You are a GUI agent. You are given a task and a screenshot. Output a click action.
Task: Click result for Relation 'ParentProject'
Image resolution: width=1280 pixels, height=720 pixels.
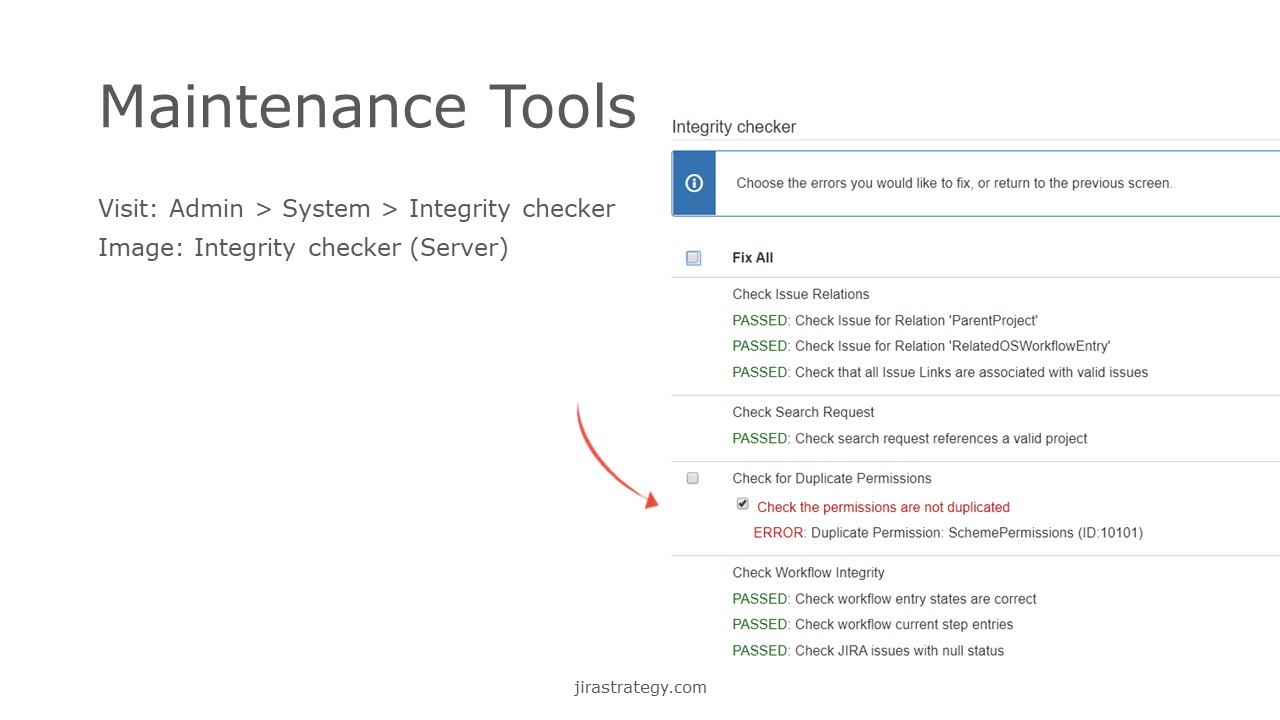(x=885, y=321)
